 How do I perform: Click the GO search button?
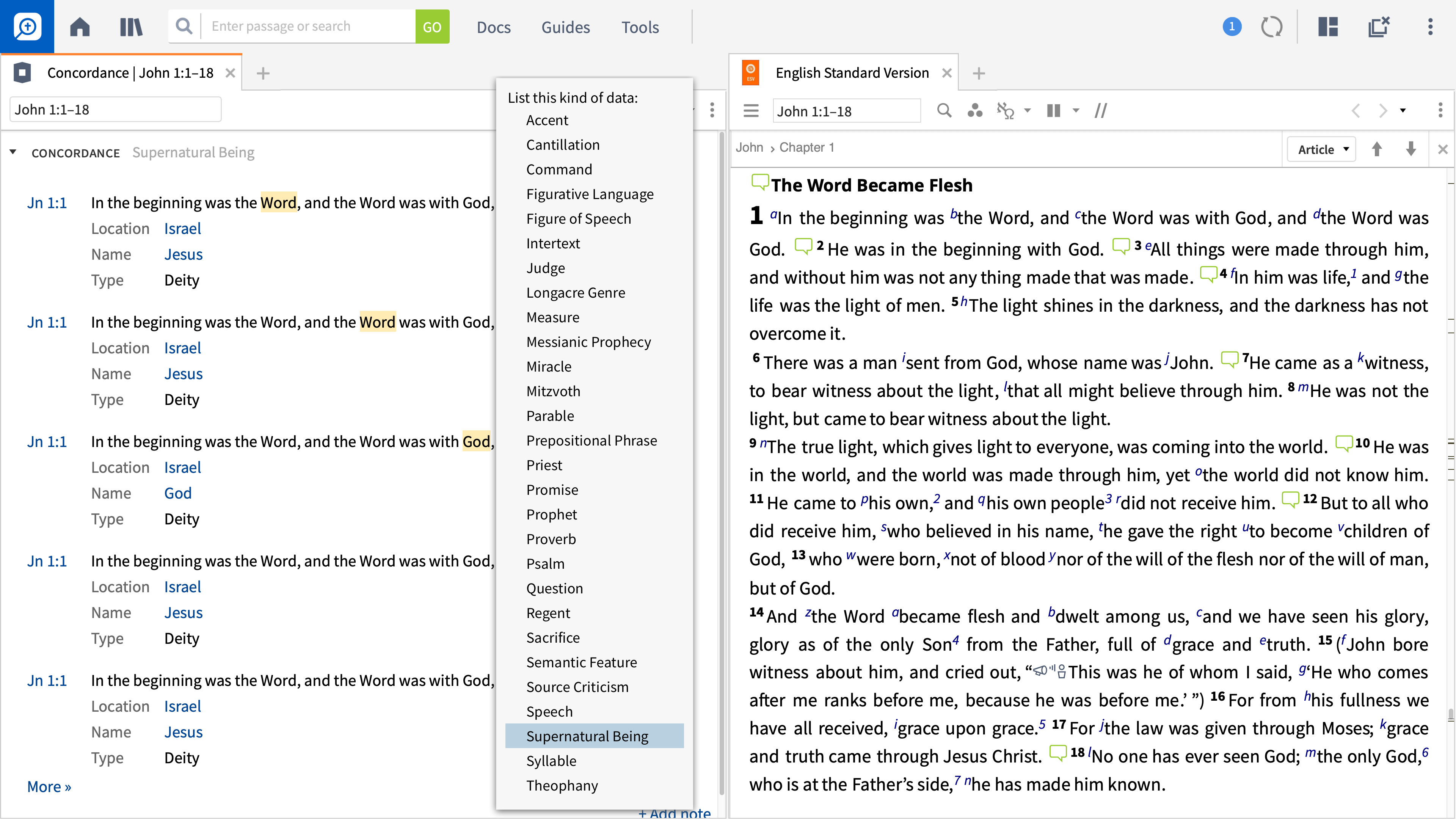click(x=432, y=26)
